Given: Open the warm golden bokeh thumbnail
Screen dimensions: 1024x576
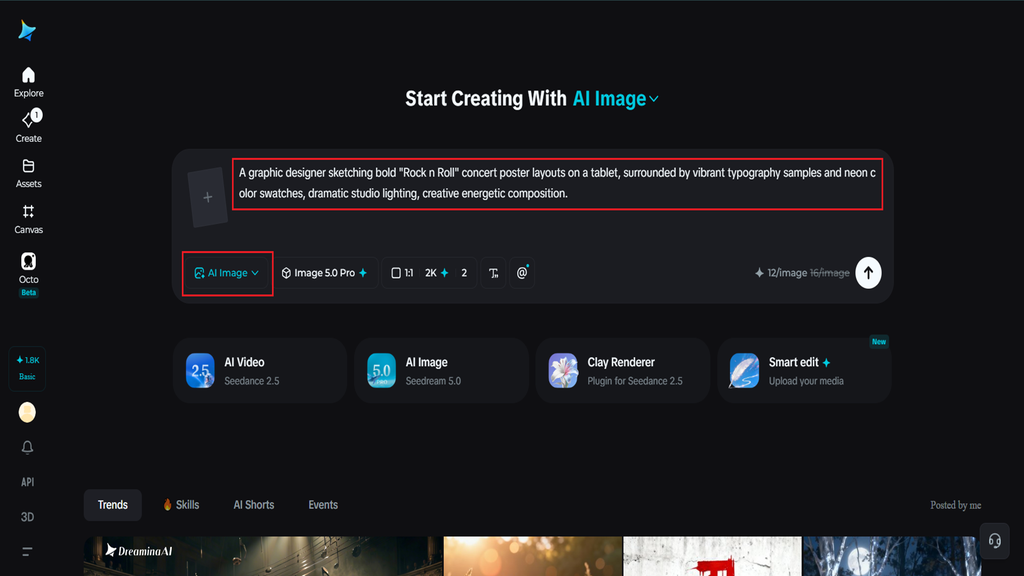Looking at the screenshot, I should coord(533,556).
